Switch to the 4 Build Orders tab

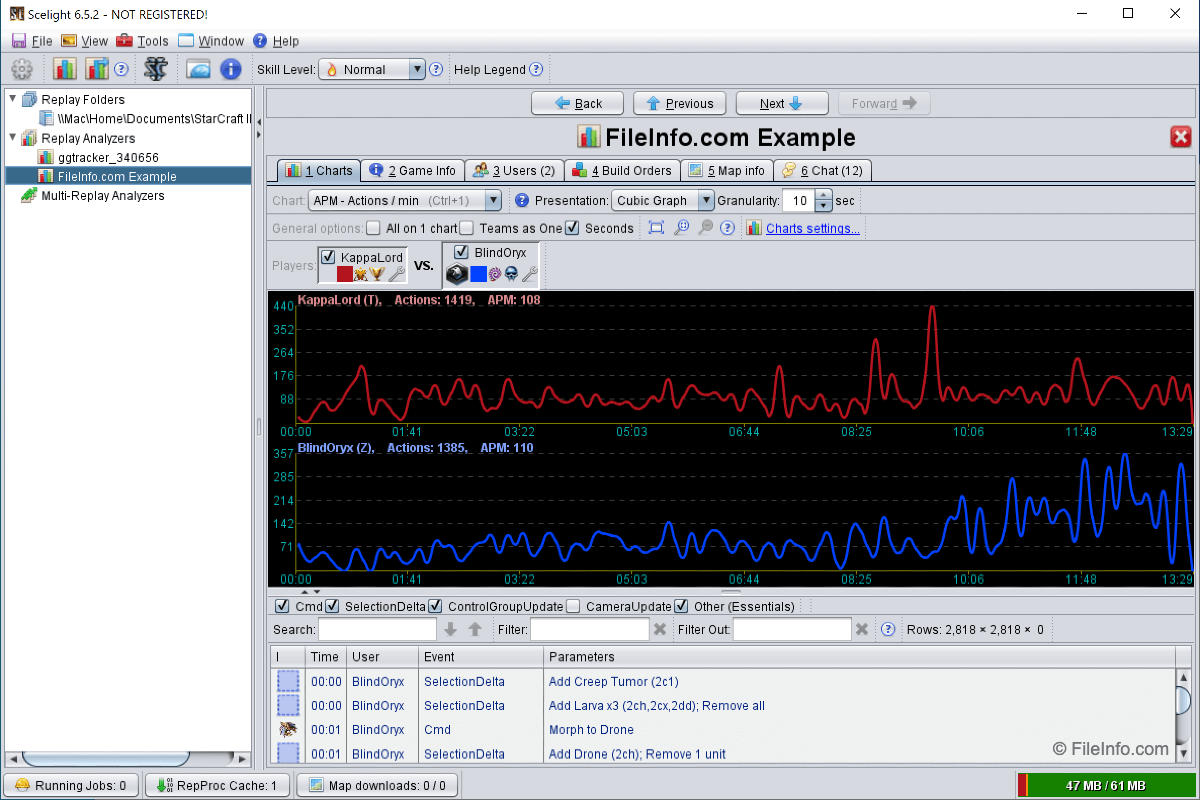pyautogui.click(x=622, y=170)
